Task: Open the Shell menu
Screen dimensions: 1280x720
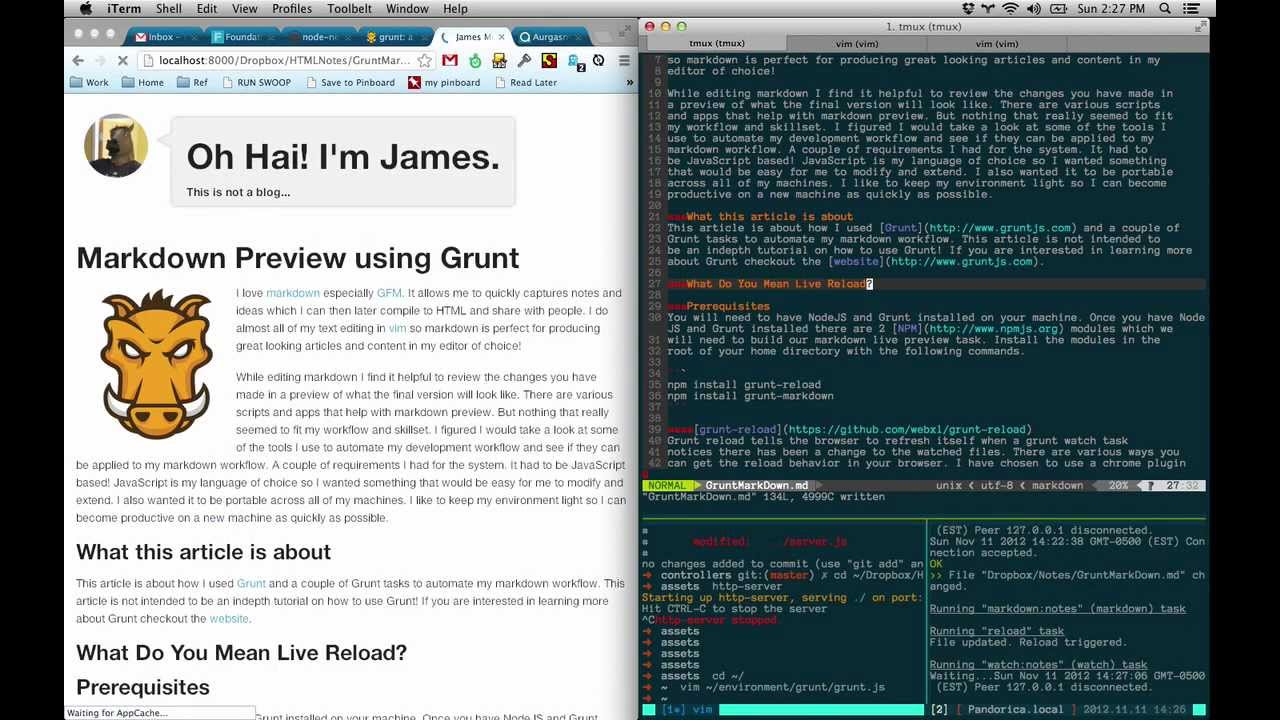Action: point(168,9)
